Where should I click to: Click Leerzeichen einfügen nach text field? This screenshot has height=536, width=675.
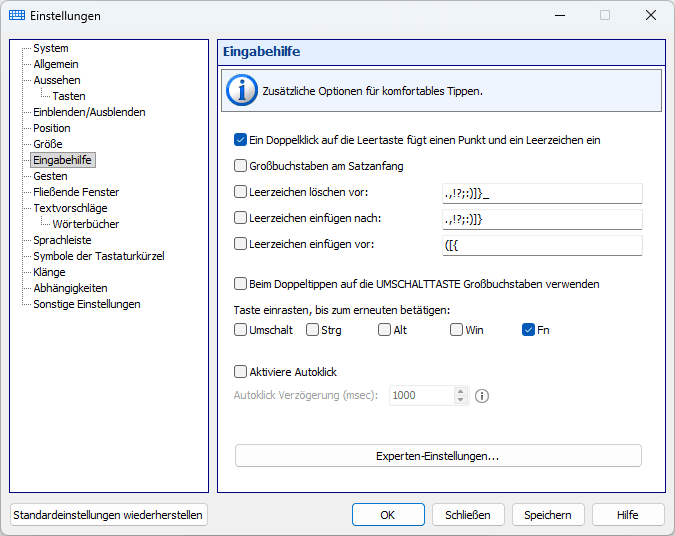click(542, 219)
